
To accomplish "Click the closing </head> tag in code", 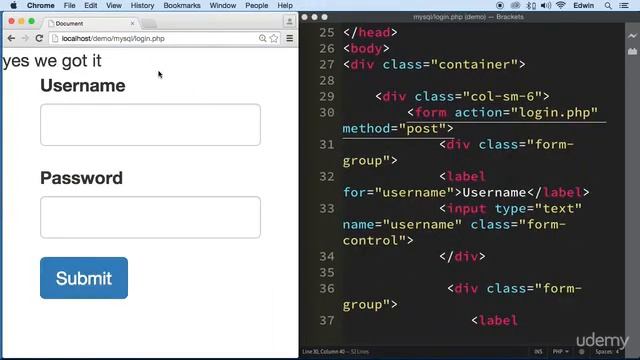I will [370, 32].
